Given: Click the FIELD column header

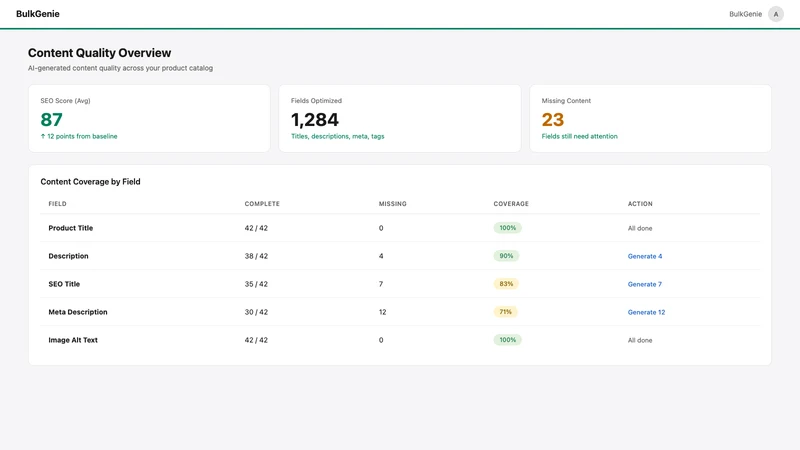Looking at the screenshot, I should 58,204.
